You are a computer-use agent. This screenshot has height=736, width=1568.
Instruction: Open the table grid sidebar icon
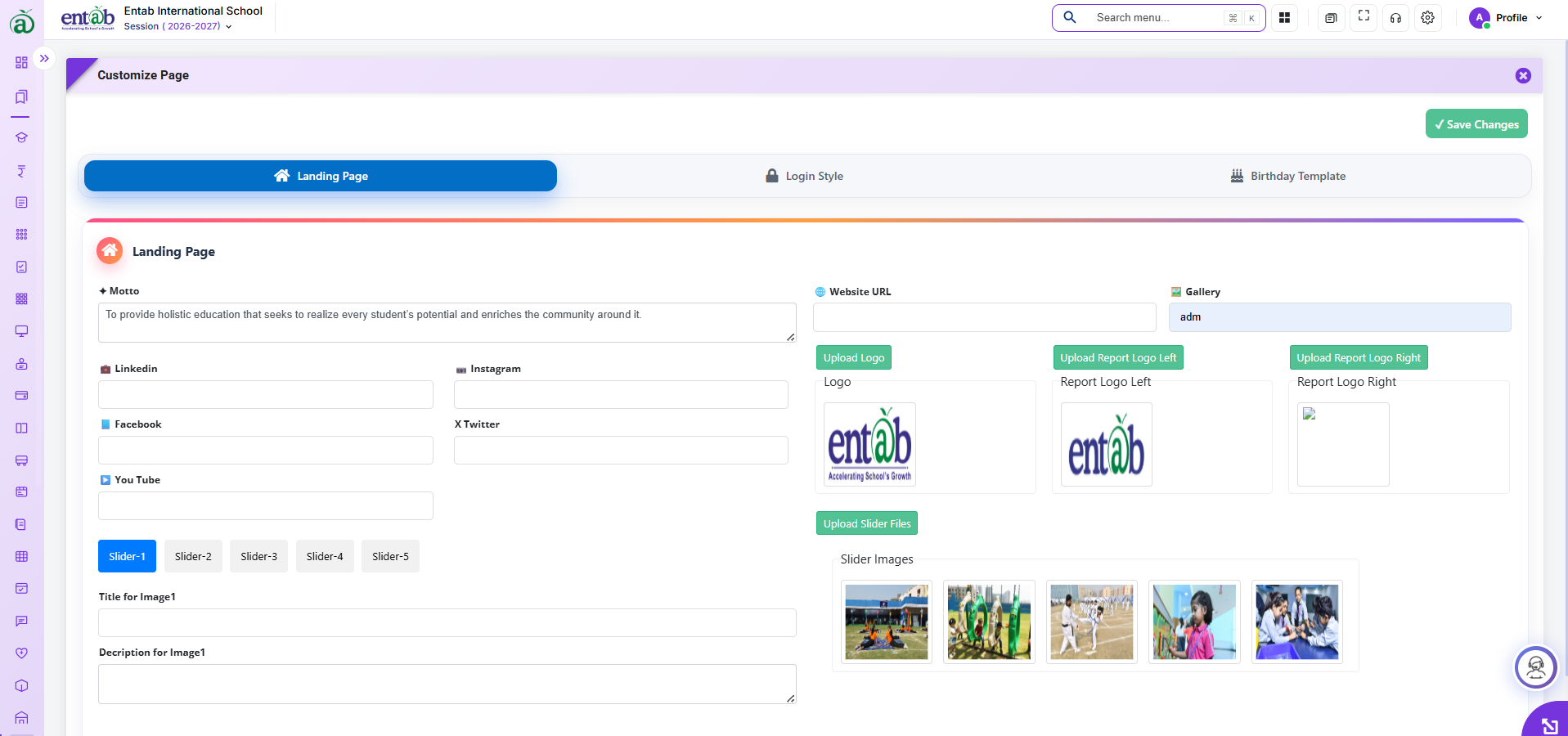[x=21, y=556]
